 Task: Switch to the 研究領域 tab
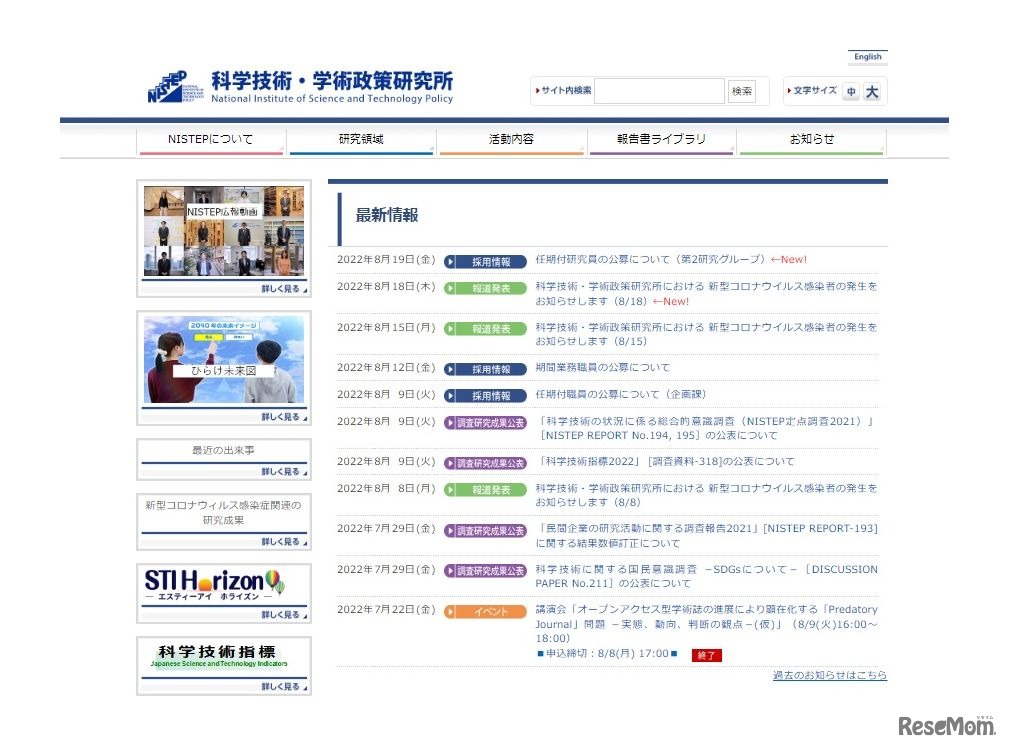361,141
